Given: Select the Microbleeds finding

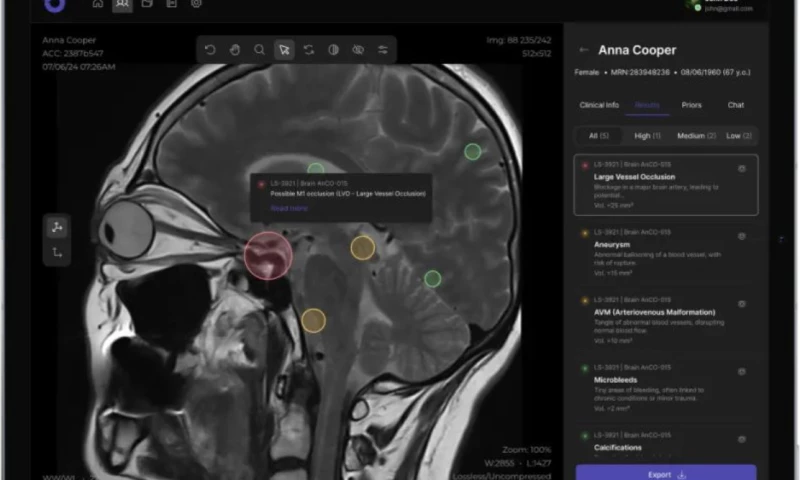Looking at the screenshot, I should point(666,388).
